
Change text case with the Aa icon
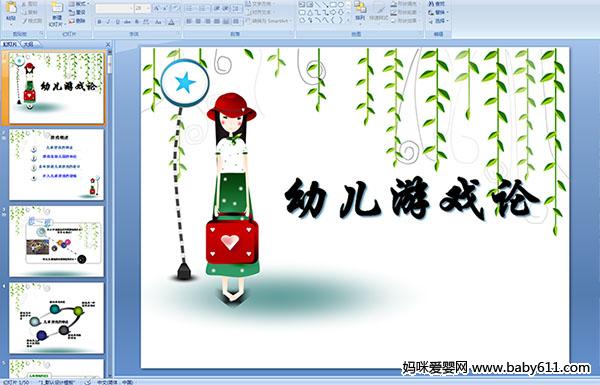click(158, 22)
